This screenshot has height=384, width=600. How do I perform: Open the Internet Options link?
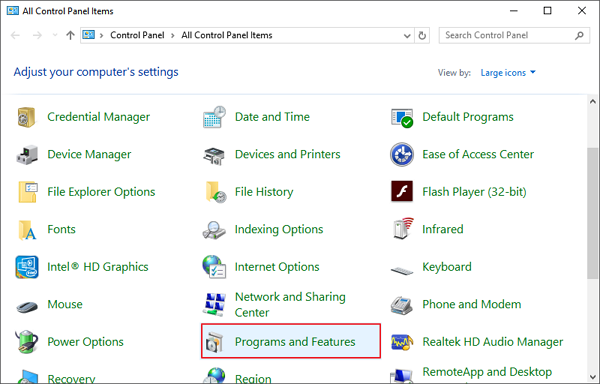[277, 267]
